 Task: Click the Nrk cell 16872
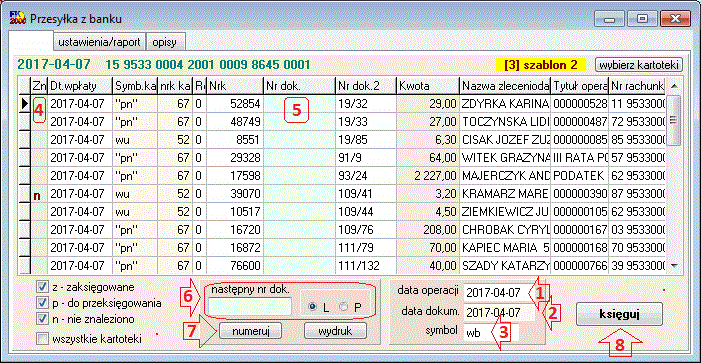(x=234, y=248)
